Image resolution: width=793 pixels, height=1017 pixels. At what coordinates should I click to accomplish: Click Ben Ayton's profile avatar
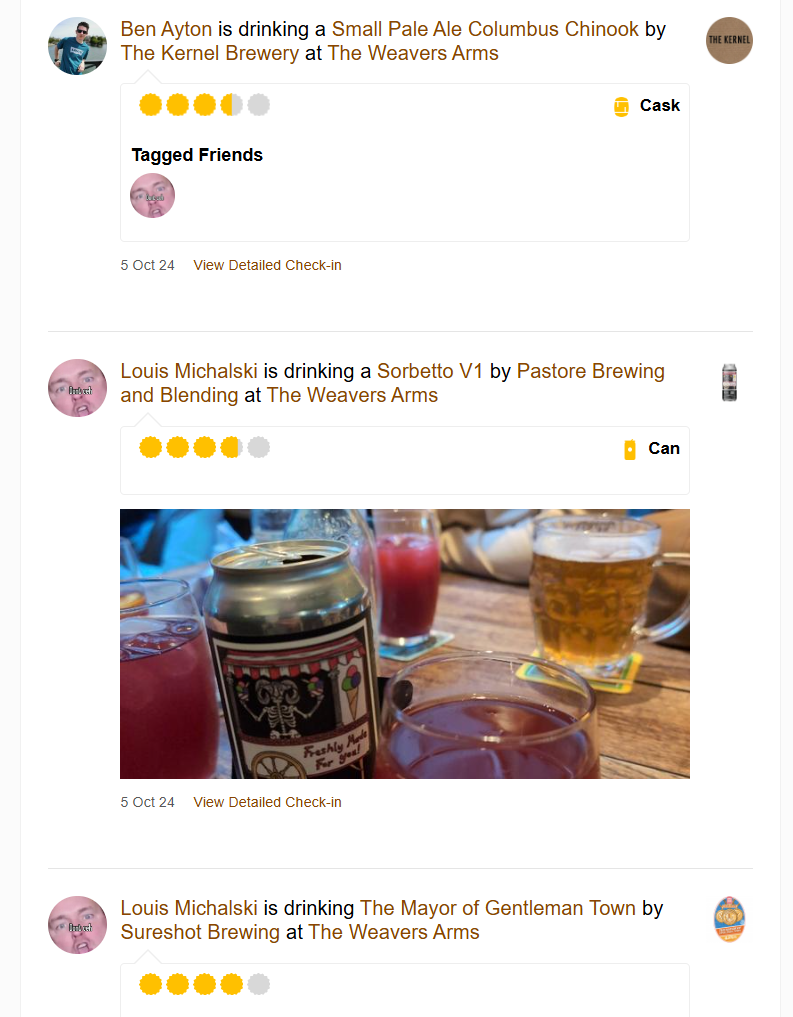click(x=77, y=46)
